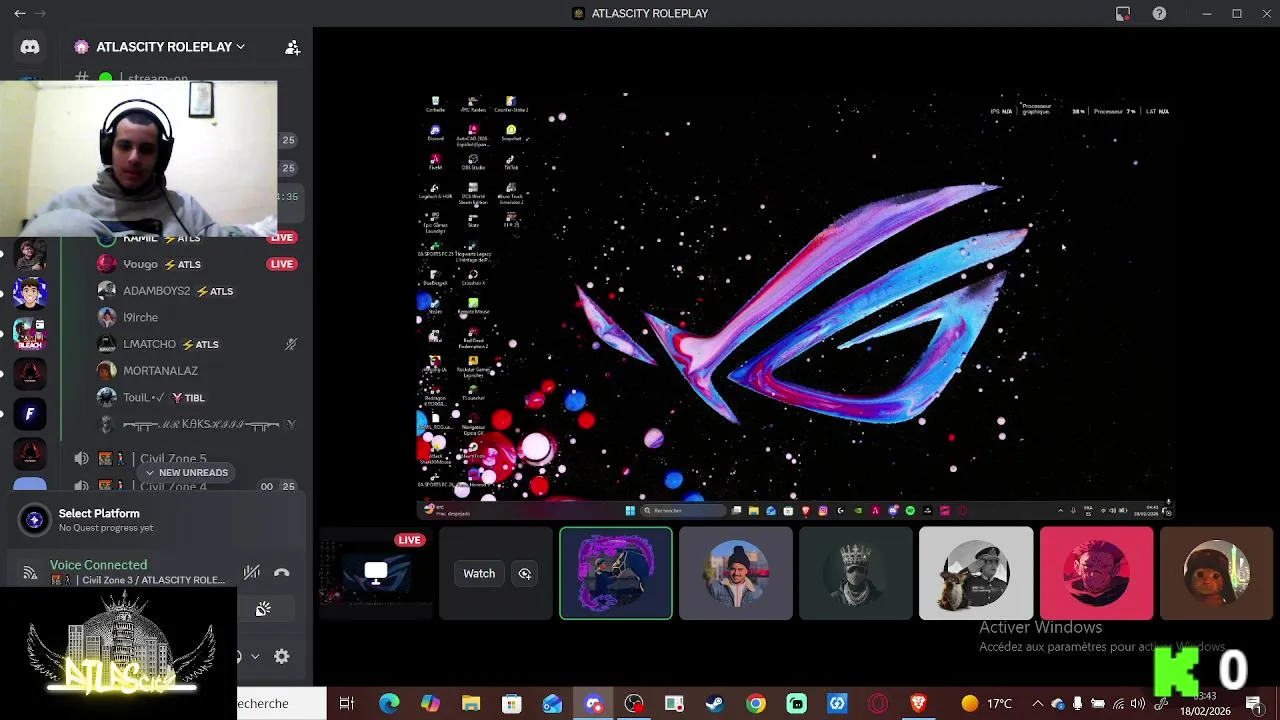The height and width of the screenshot is (720, 1280).
Task: Open Copilot from the taskbar
Action: 430,703
